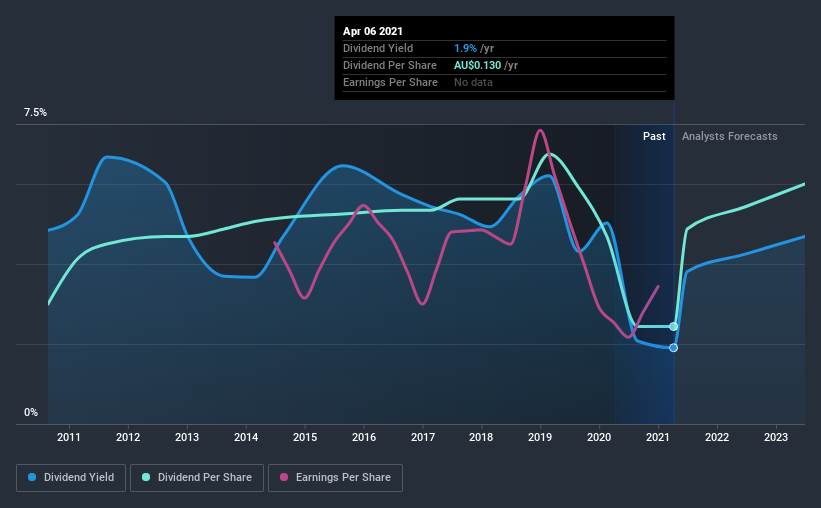Viewport: 821px width, 508px height.
Task: Select the teal data point marker on the chart
Action: pyautogui.click(x=673, y=326)
